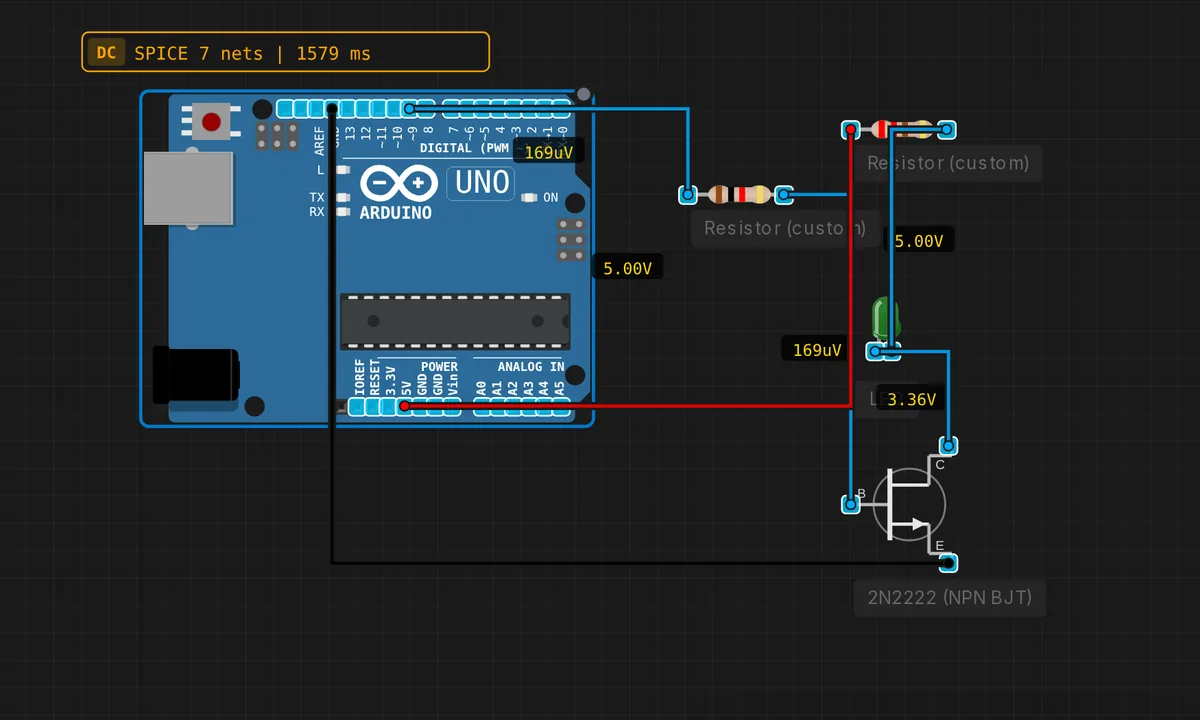Click the transistor collector terminal C
The image size is (1200, 720).
click(948, 445)
